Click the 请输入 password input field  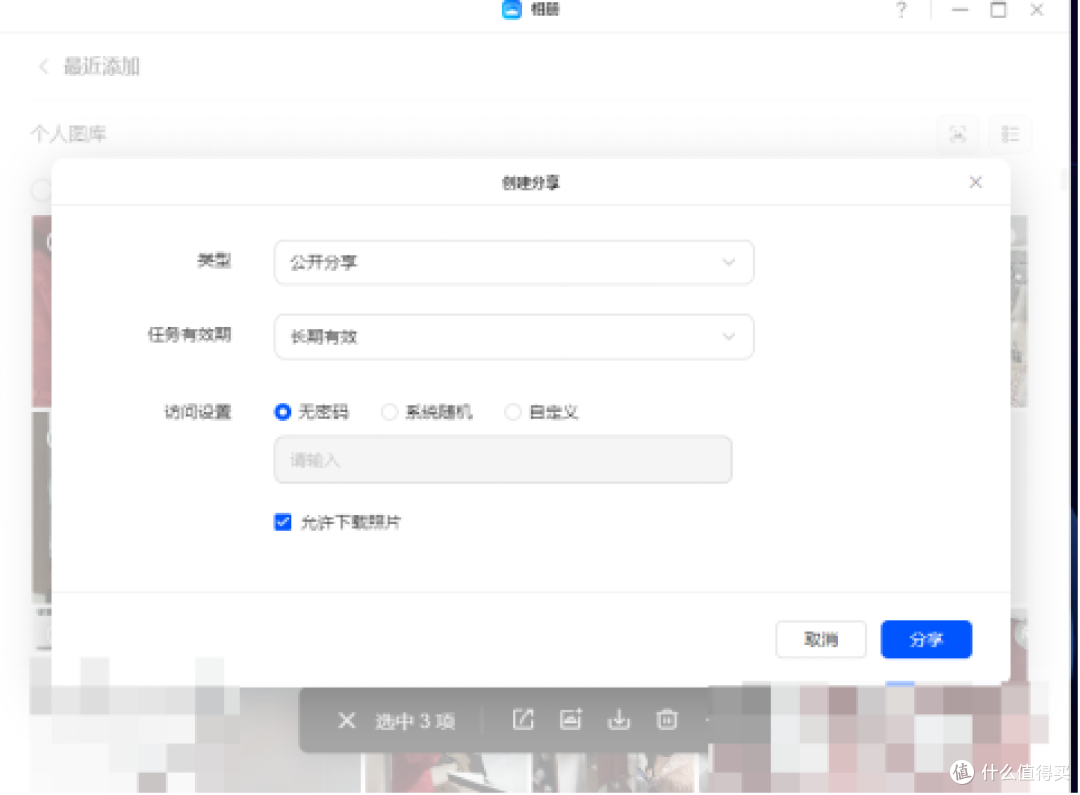[x=503, y=460]
